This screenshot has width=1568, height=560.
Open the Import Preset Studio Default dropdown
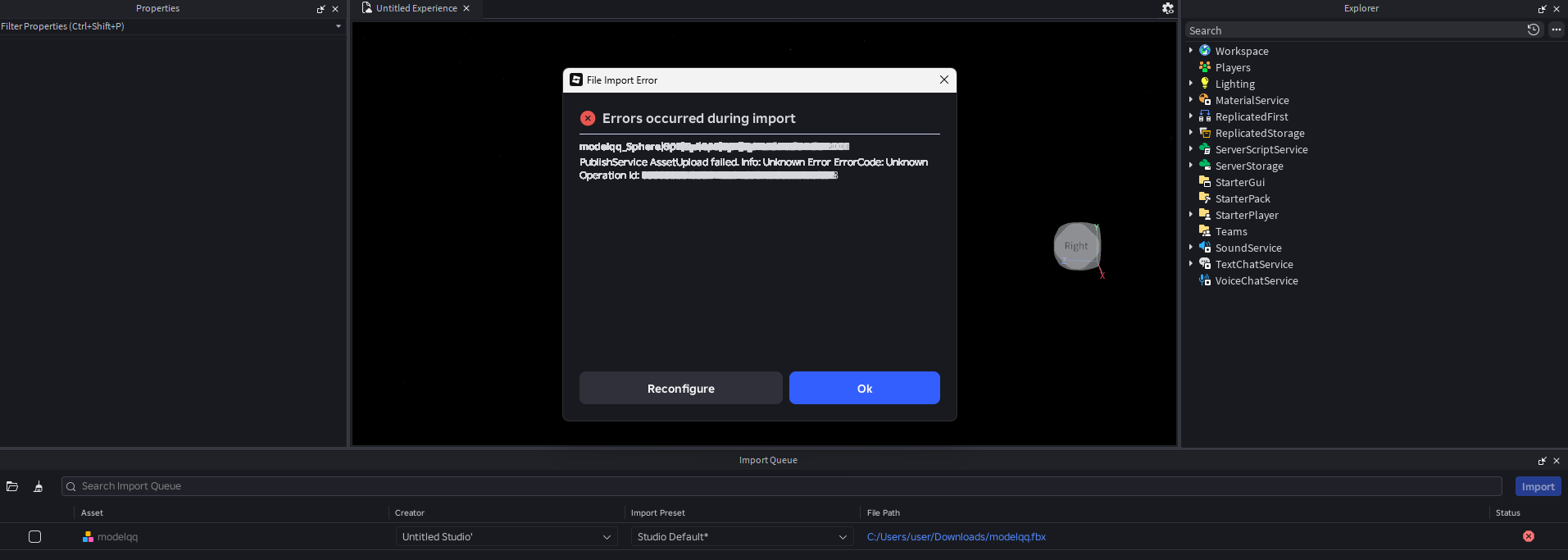tap(743, 536)
